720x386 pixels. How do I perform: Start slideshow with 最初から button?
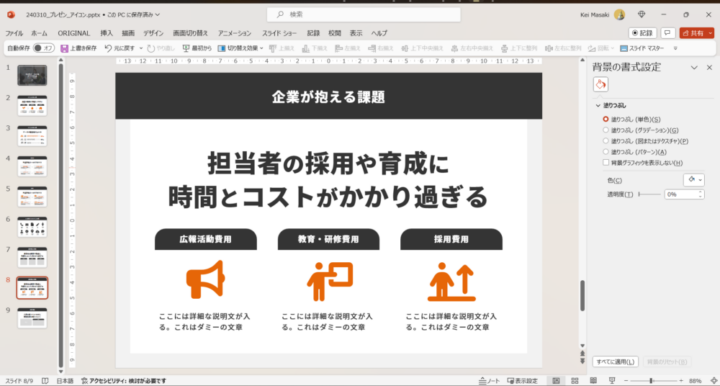pos(197,48)
